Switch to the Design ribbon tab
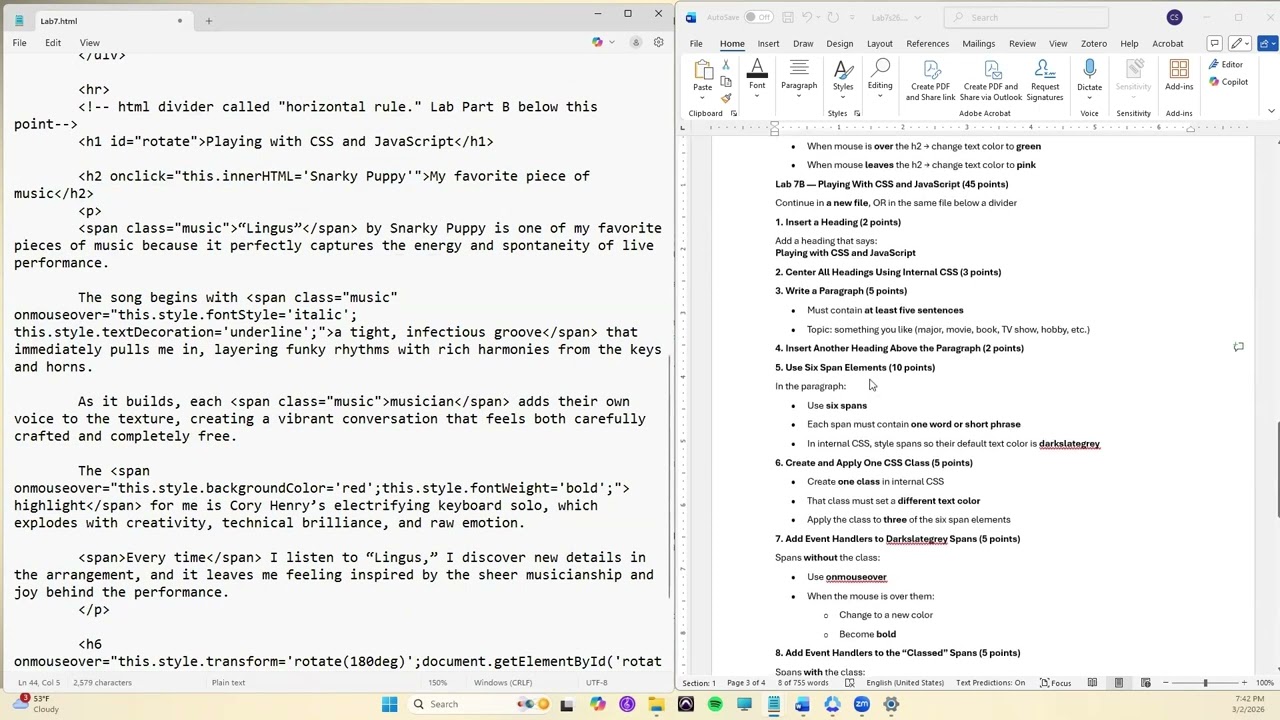 [x=840, y=43]
